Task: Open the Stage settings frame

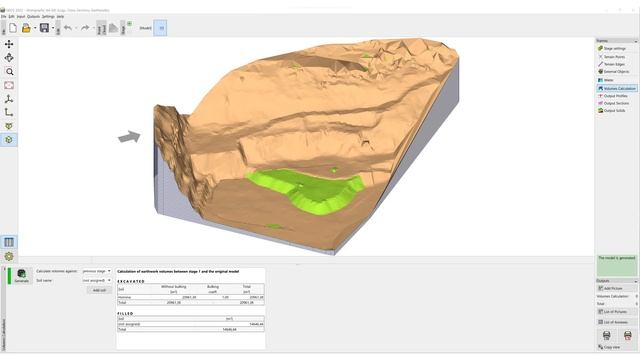Action: 616,49
